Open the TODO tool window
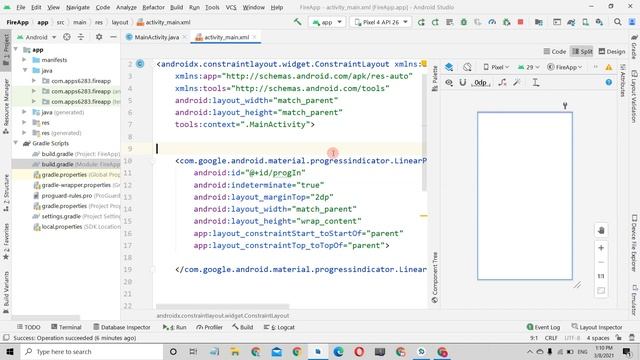 pos(29,327)
